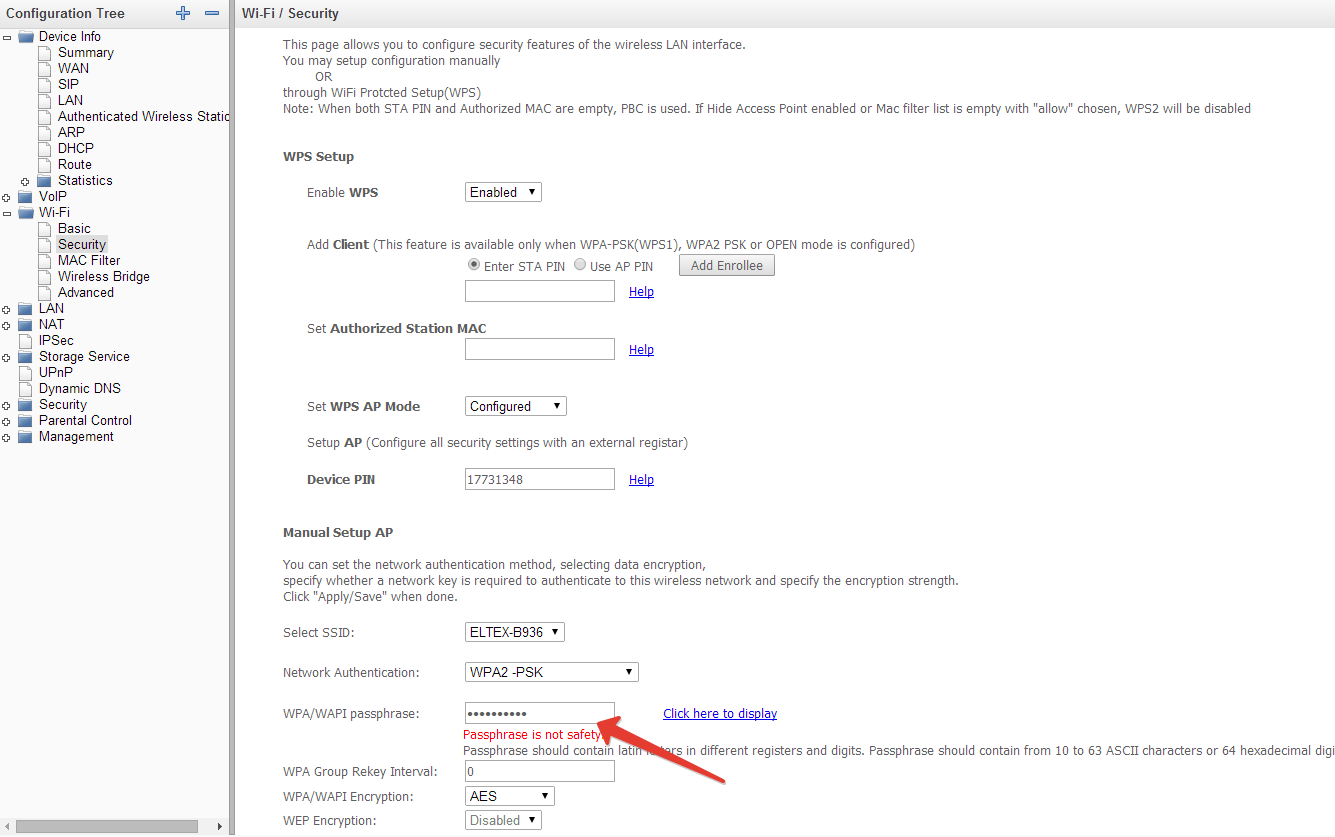Select the Use AP PIN radio button

tap(580, 265)
